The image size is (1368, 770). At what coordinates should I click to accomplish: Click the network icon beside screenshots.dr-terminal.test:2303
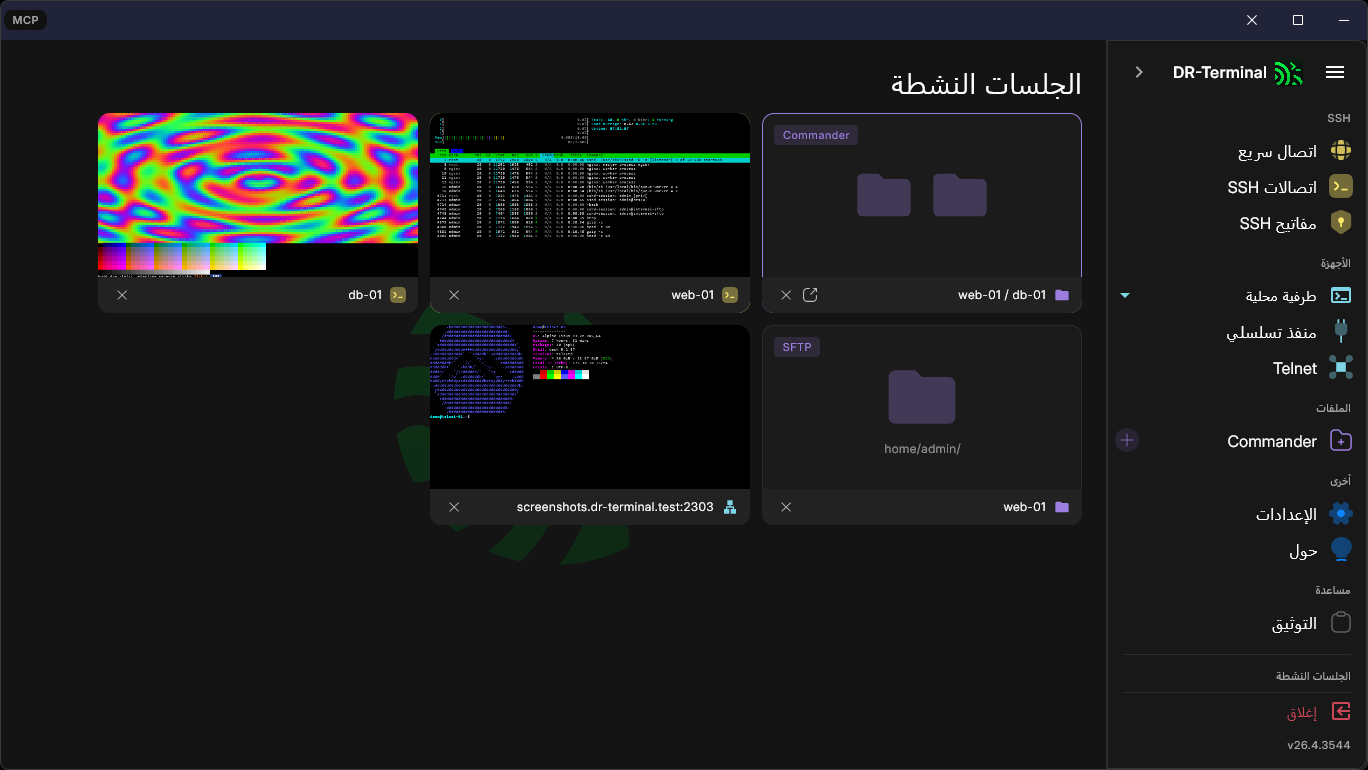point(730,507)
